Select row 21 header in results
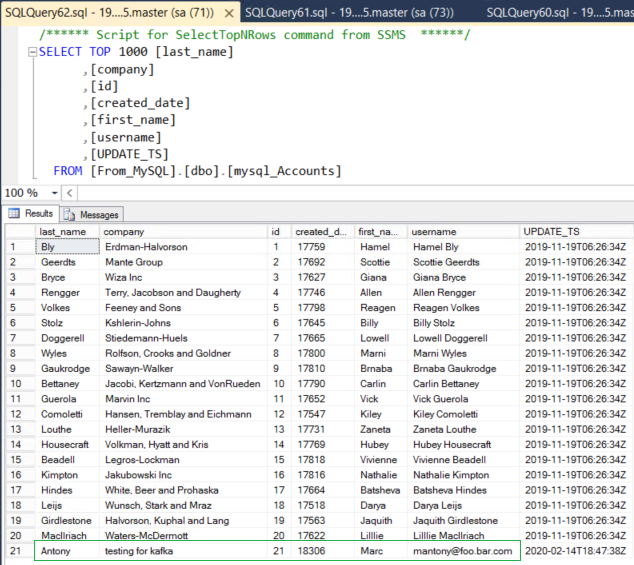The height and width of the screenshot is (565, 634). (x=20, y=551)
